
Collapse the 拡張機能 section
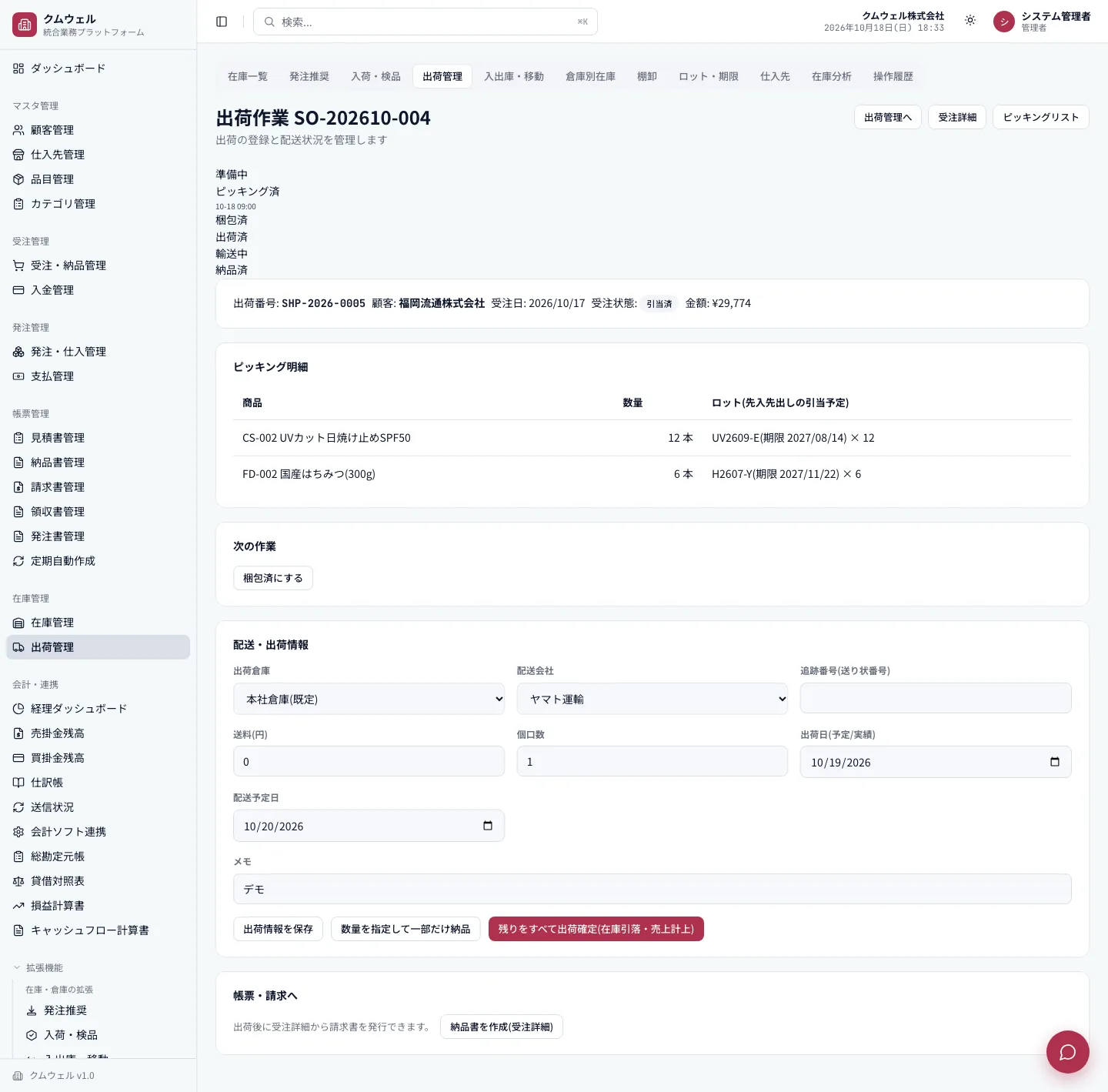[x=38, y=967]
